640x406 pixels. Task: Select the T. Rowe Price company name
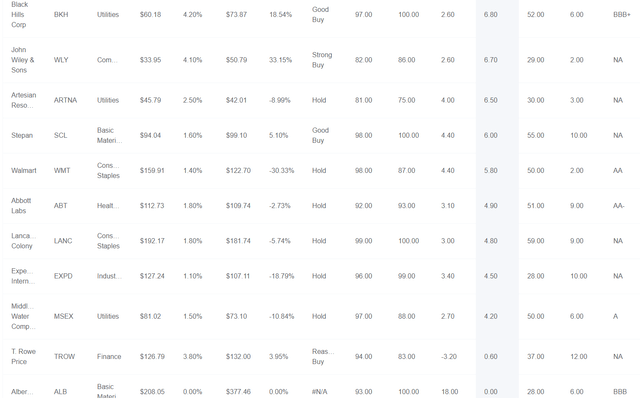click(x=23, y=356)
